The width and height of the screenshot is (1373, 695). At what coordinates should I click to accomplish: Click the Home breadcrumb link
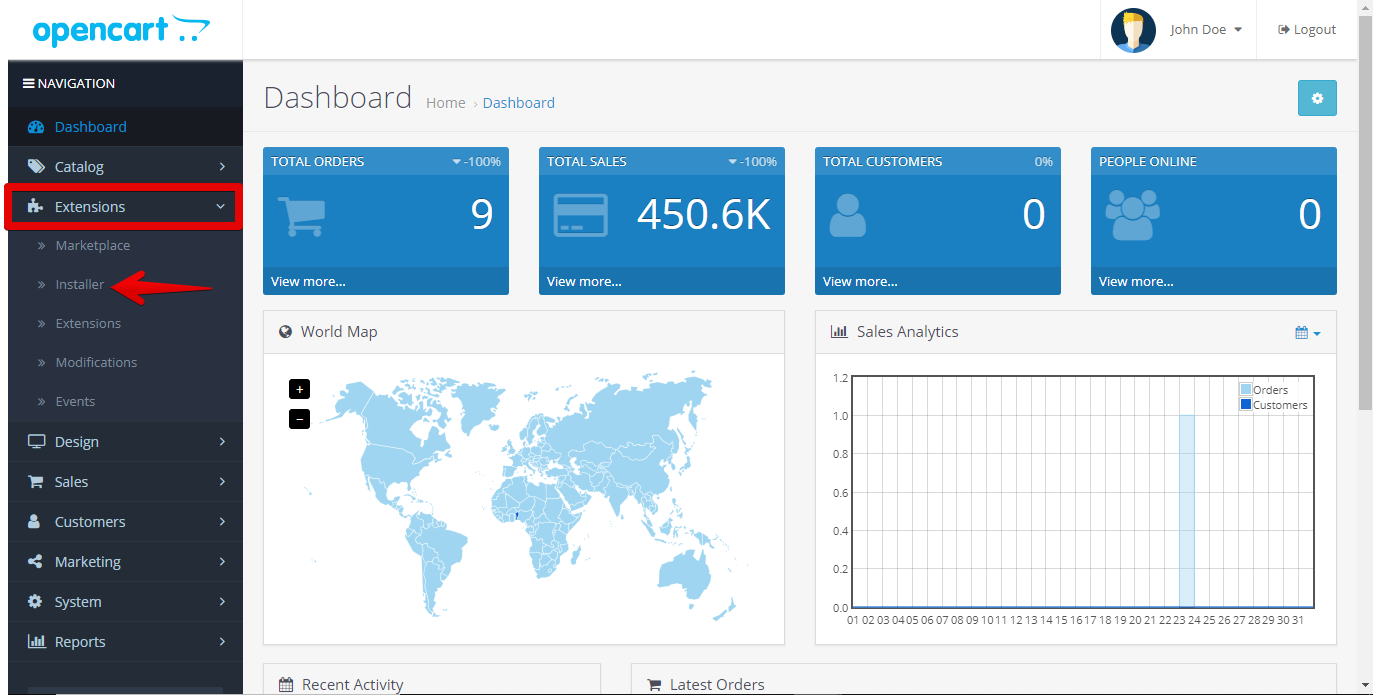pyautogui.click(x=445, y=103)
